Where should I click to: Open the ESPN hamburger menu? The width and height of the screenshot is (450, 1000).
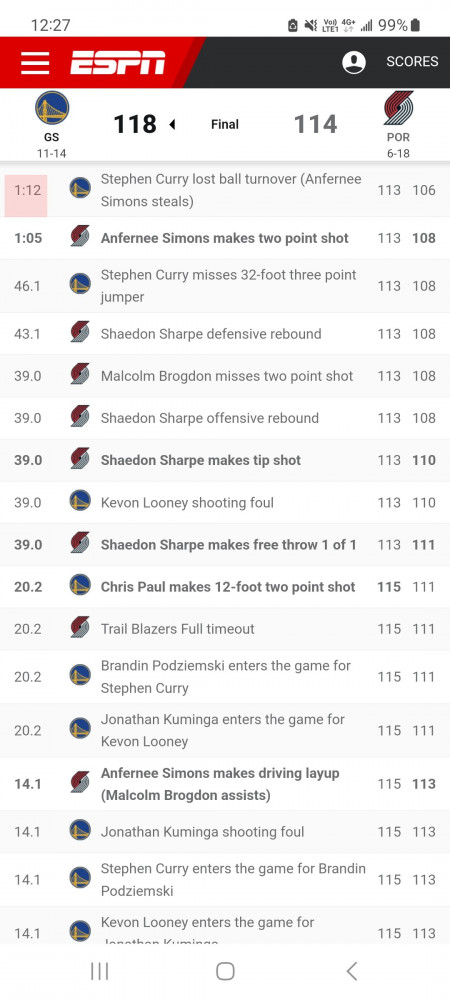[34, 62]
